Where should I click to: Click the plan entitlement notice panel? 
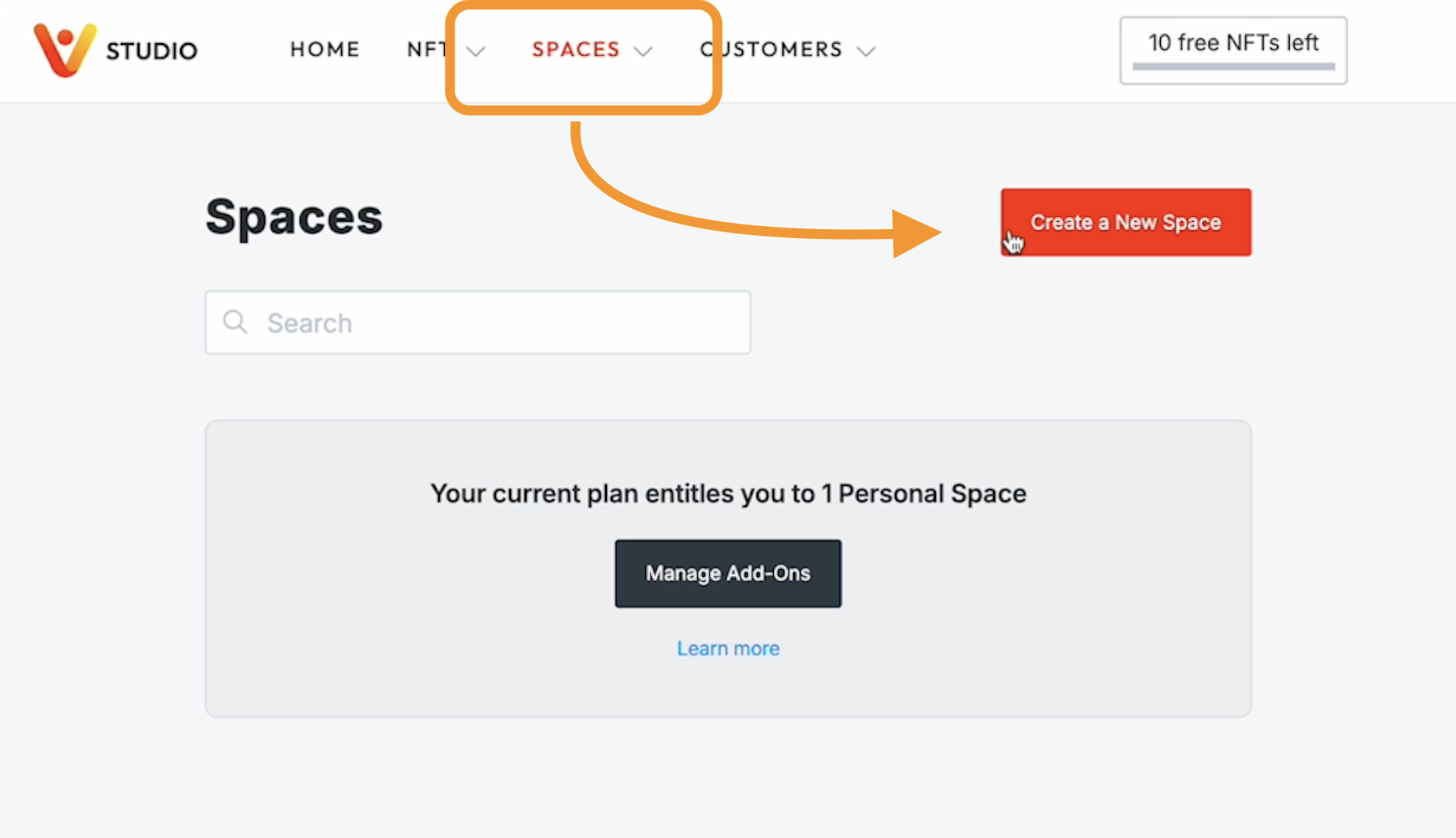pyautogui.click(x=727, y=493)
